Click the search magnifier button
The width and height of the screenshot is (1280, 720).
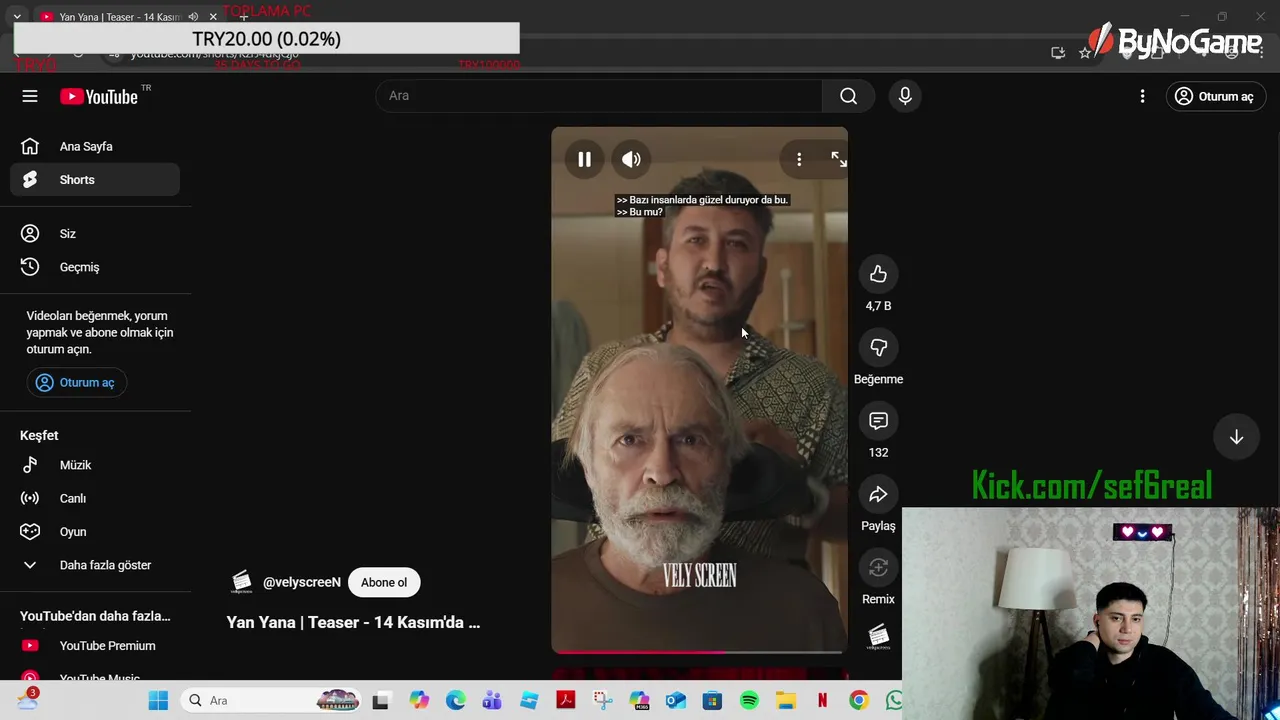coord(848,96)
